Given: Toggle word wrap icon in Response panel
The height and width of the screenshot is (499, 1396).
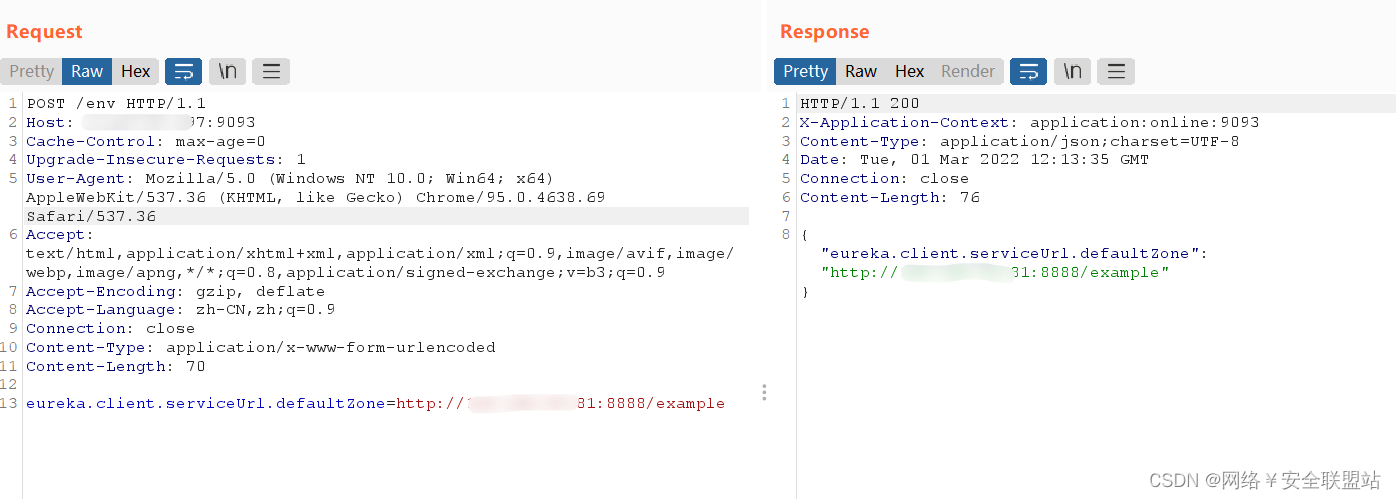Looking at the screenshot, I should click(1029, 71).
